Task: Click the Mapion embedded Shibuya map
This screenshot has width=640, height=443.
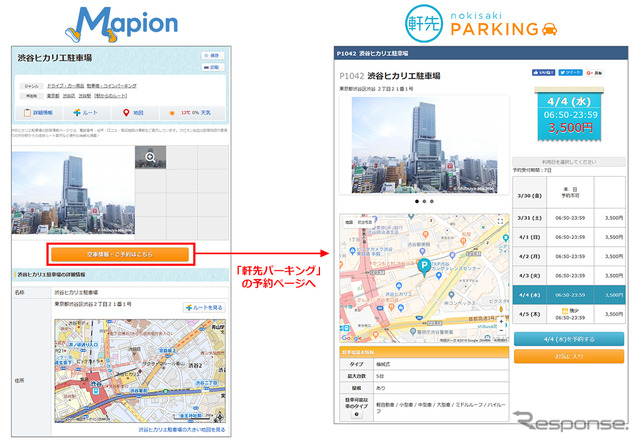Action: click(140, 371)
